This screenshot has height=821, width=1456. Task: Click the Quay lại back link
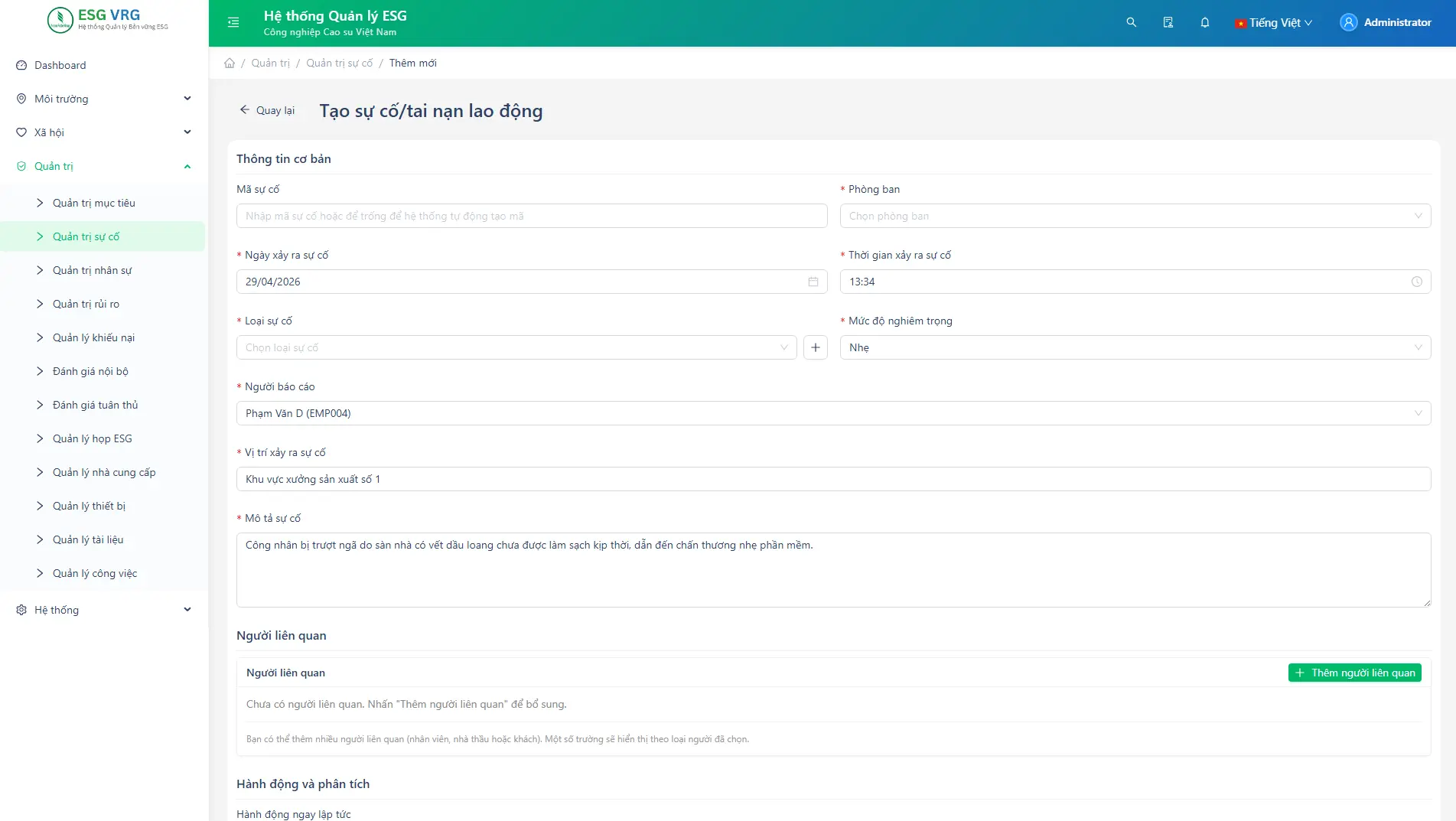tap(267, 110)
